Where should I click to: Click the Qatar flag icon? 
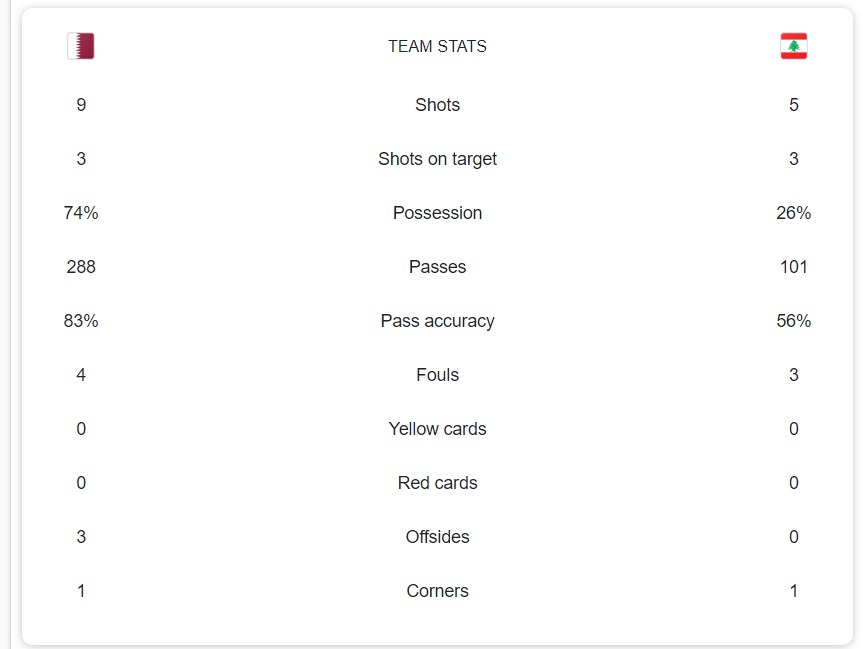point(81,46)
